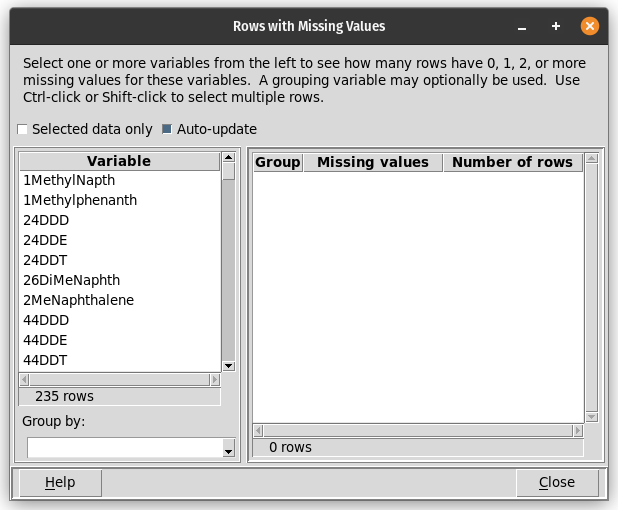This screenshot has height=510, width=618.
Task: Click the Group column header
Action: (x=278, y=162)
